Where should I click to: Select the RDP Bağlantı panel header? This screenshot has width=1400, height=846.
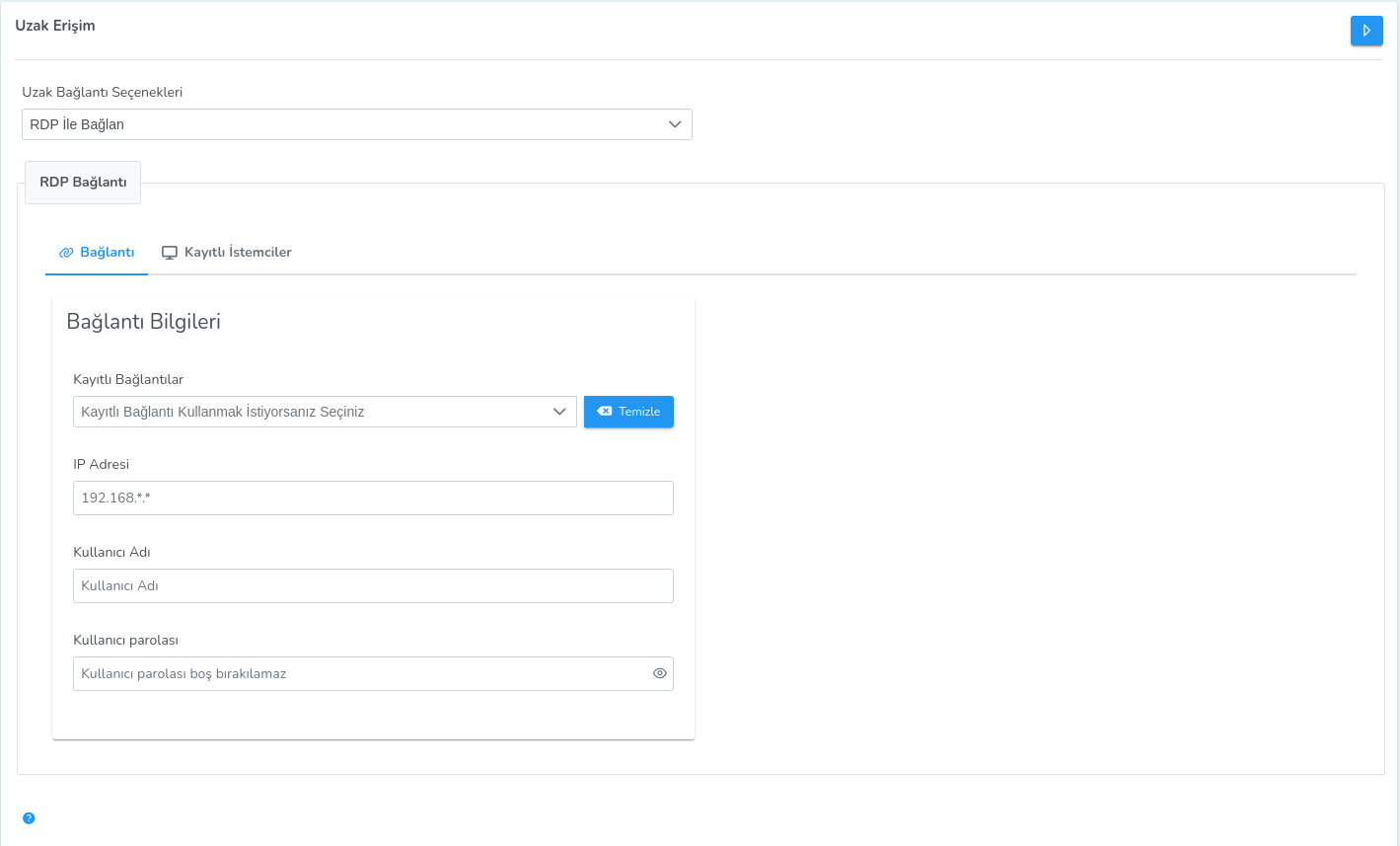point(83,183)
